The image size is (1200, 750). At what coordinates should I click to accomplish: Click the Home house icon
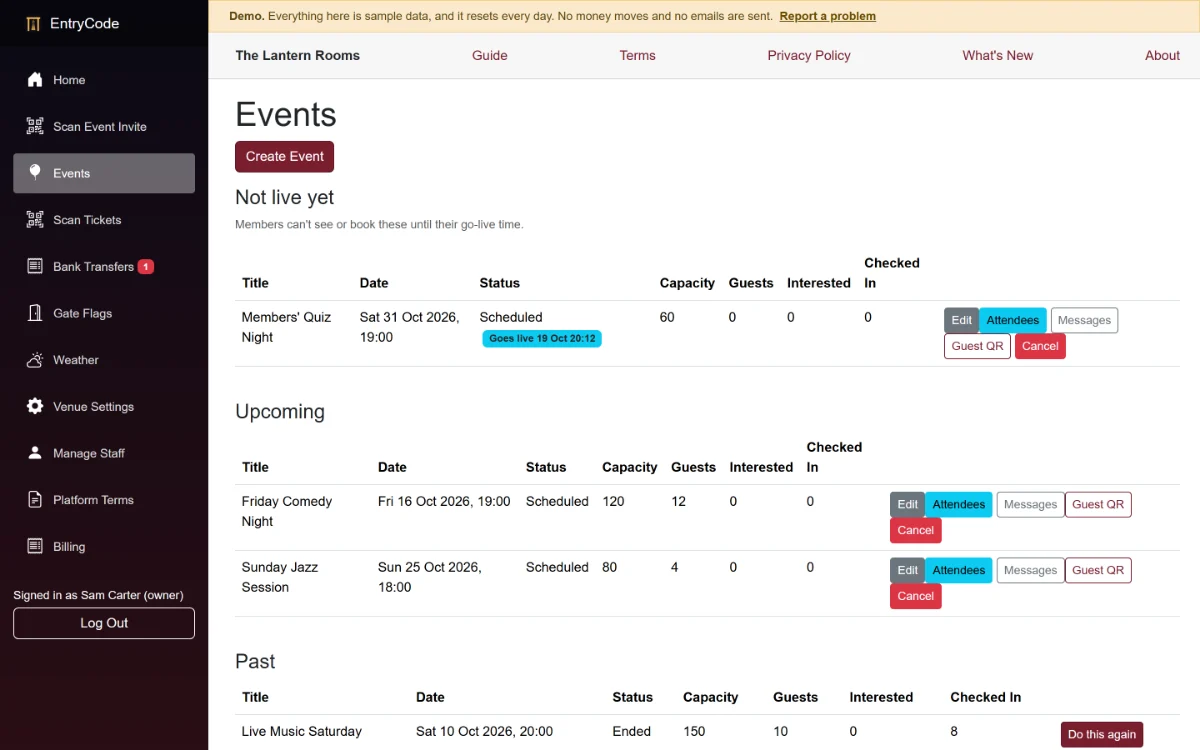(x=35, y=80)
